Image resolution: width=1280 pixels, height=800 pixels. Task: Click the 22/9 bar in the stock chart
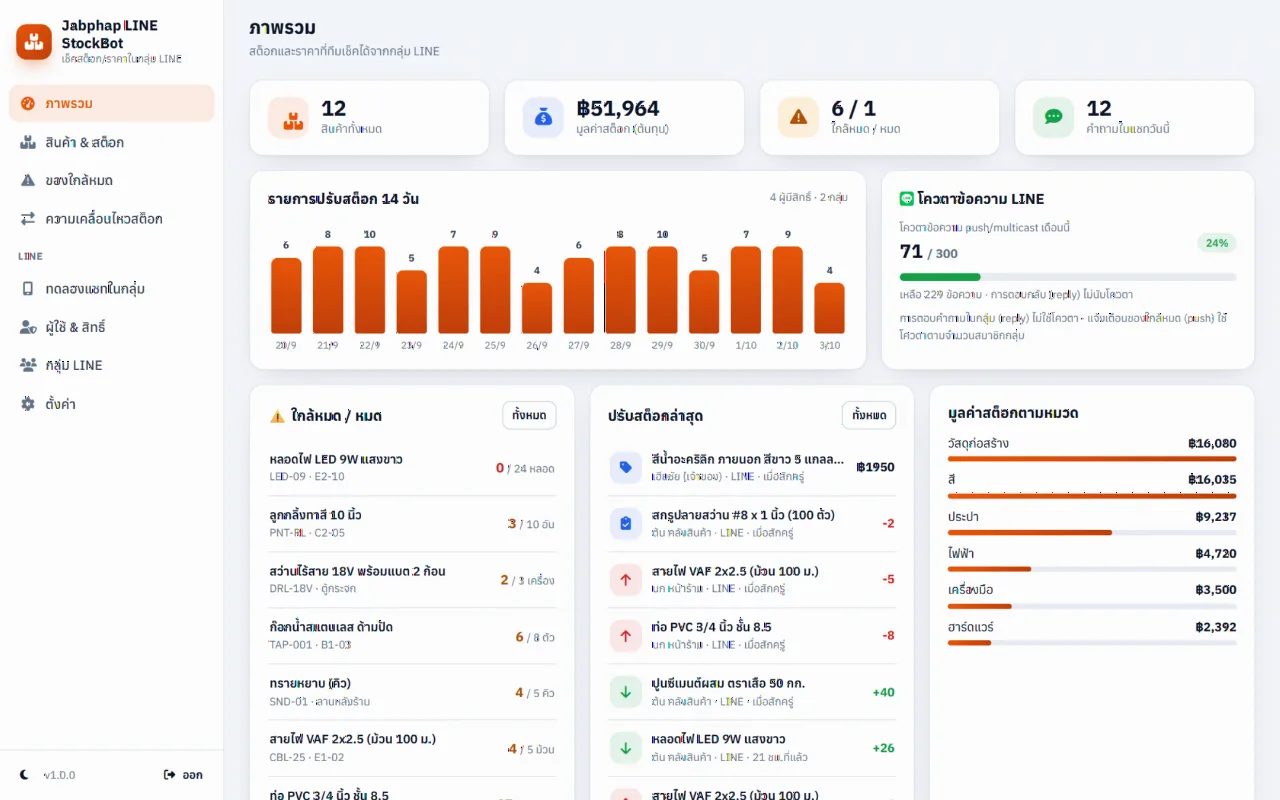click(x=370, y=290)
